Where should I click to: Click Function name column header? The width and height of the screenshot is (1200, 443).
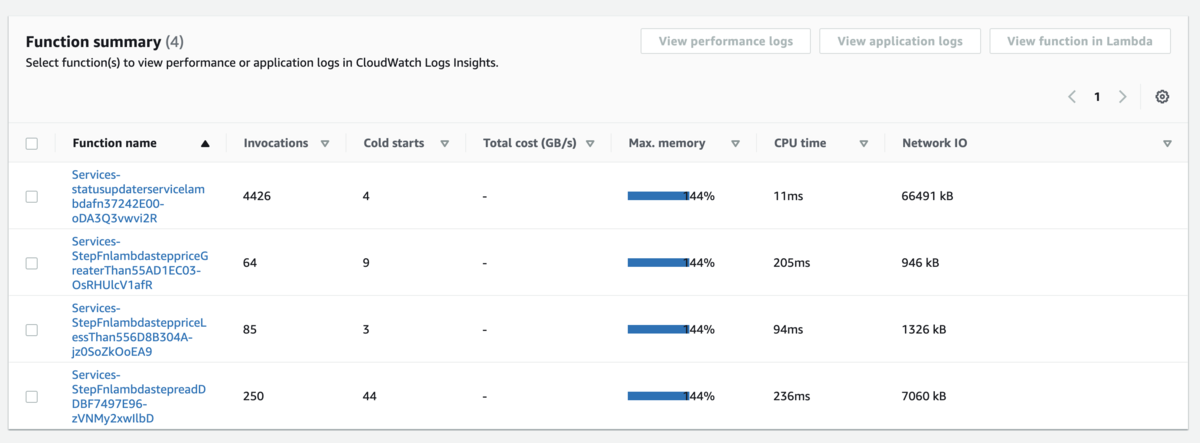click(114, 144)
